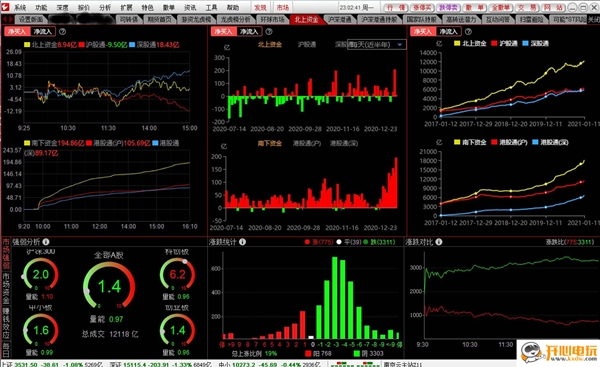
Task: Click info icon next to 涨跌统计
Action: (x=242, y=242)
